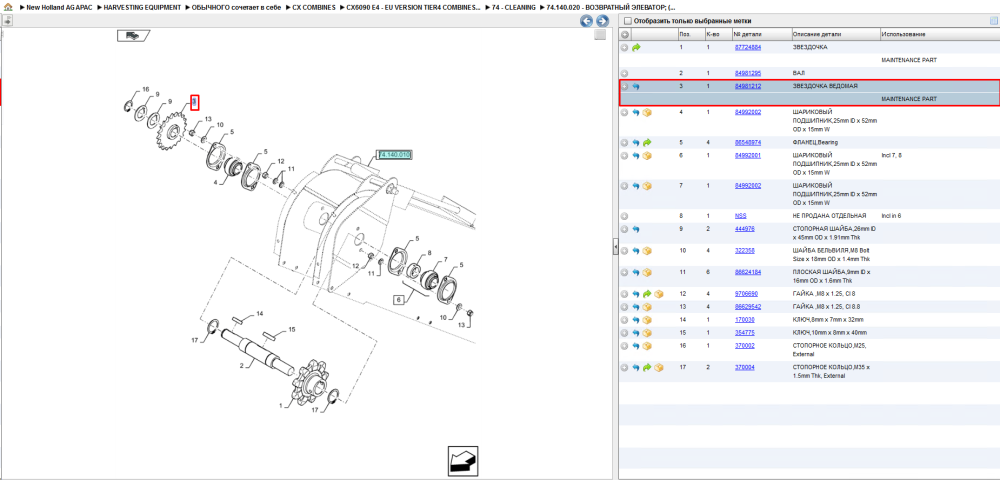This screenshot has height=480, width=1000.
Task: Expand row 14 КЛЮЧ with its plus icon
Action: point(625,320)
